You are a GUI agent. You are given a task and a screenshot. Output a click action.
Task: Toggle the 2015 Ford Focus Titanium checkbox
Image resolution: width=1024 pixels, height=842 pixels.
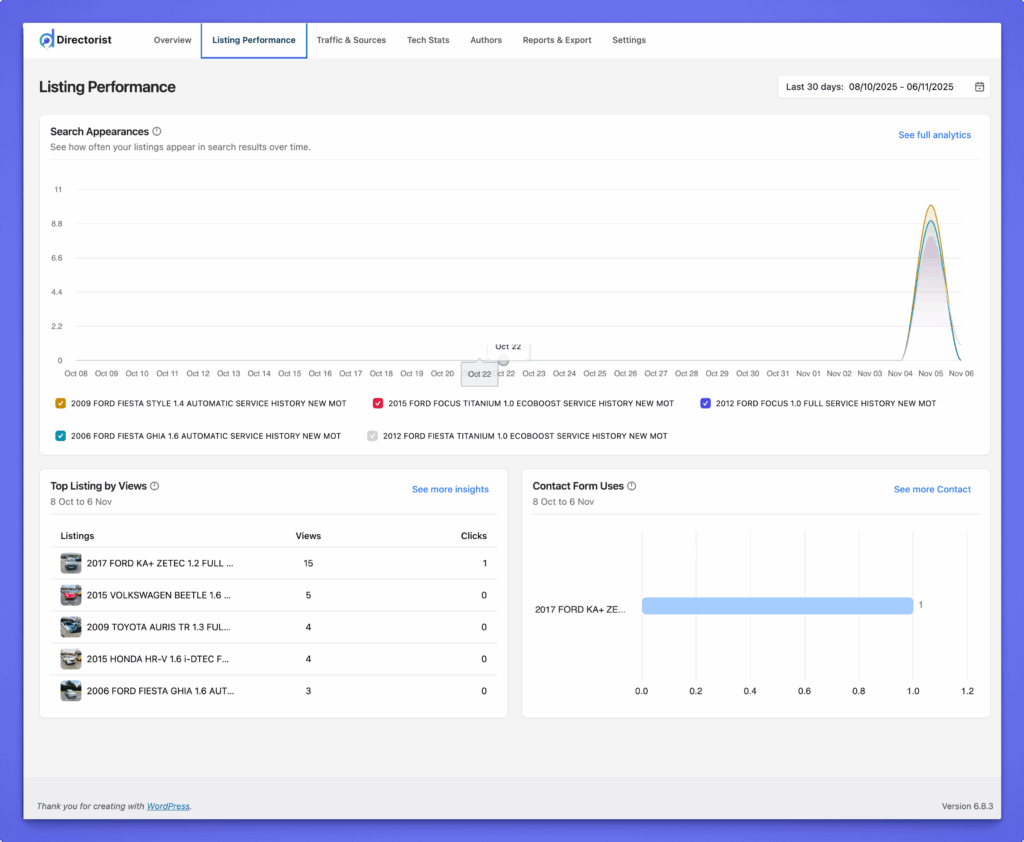click(x=378, y=404)
